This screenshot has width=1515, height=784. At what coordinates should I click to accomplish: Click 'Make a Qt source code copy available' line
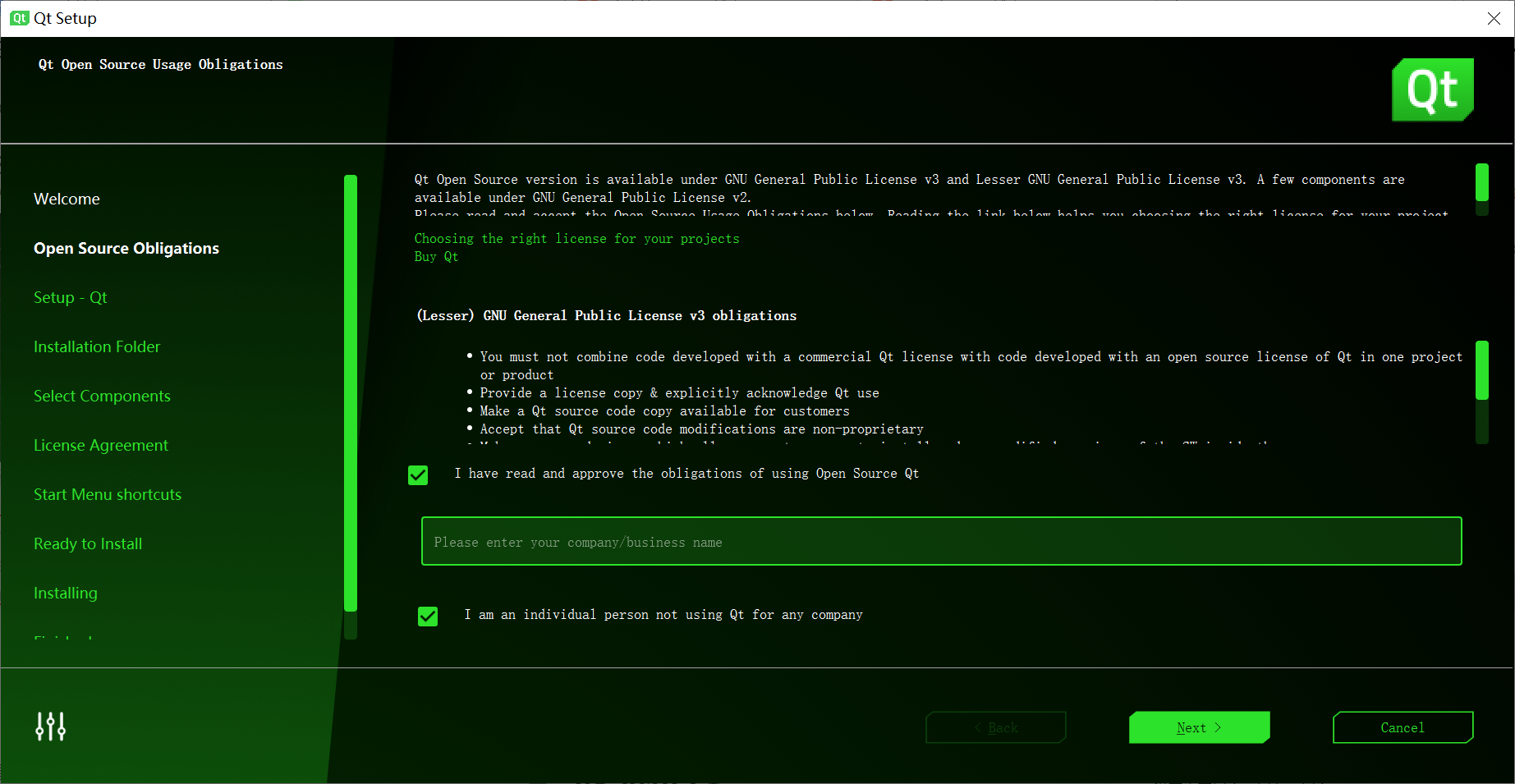click(x=664, y=411)
